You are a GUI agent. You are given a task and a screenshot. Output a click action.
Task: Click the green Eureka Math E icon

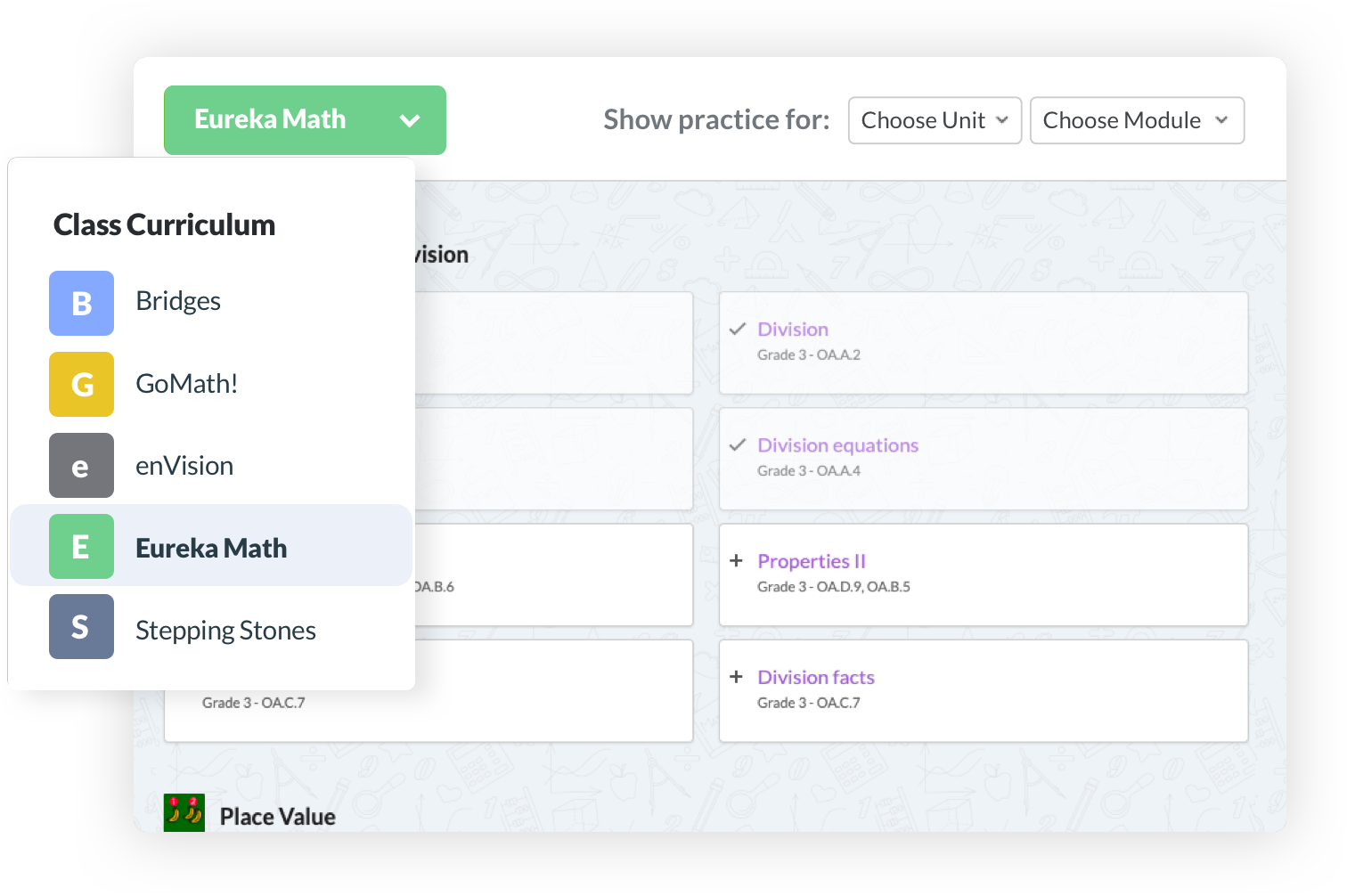click(81, 546)
